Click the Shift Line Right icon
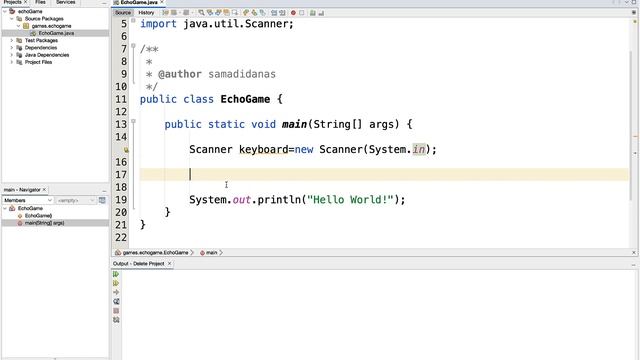The width and height of the screenshot is (640, 360). point(283,13)
